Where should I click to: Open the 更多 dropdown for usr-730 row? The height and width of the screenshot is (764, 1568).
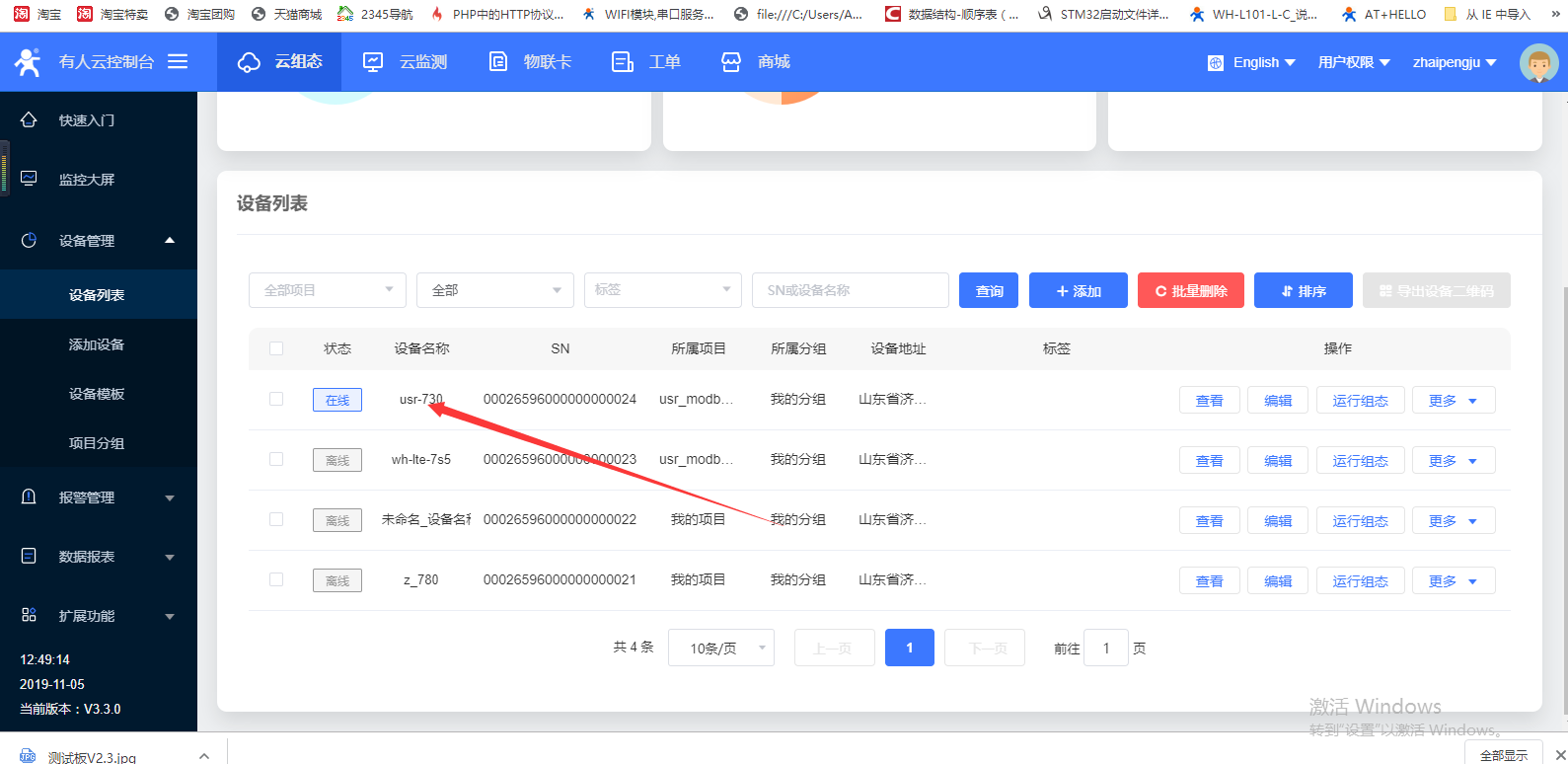[x=1453, y=400]
